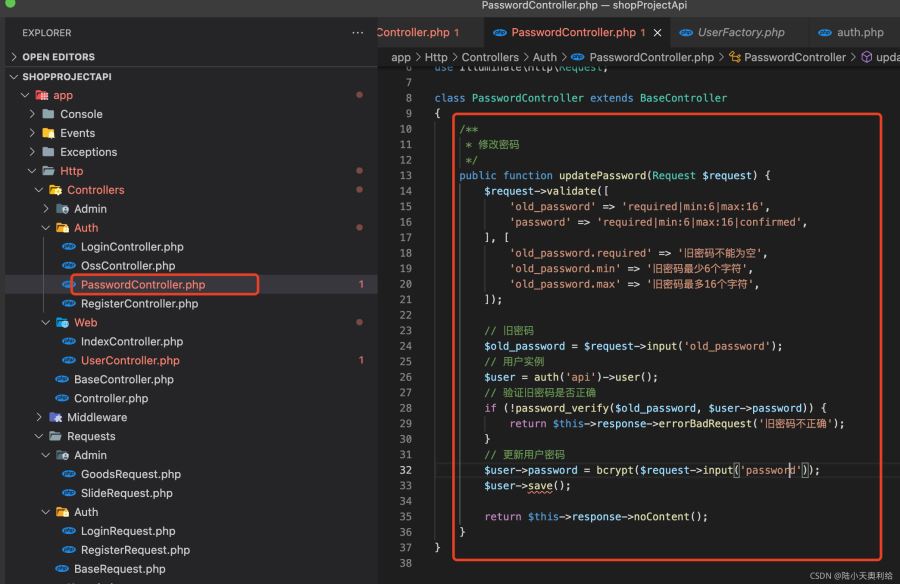Open UserController.php from the Web folder
900x584 pixels.
[x=130, y=361]
